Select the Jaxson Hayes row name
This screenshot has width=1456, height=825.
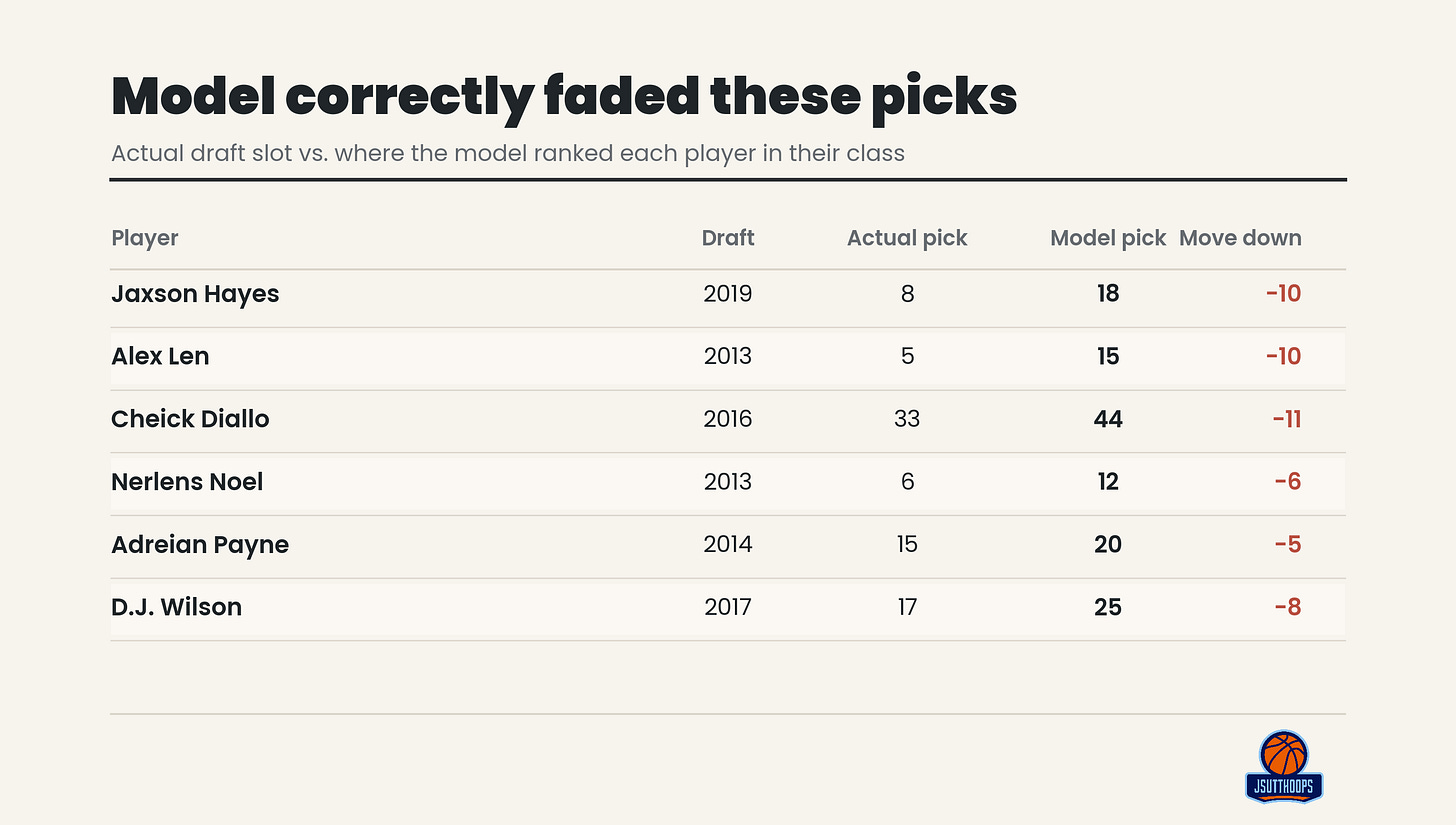[195, 294]
